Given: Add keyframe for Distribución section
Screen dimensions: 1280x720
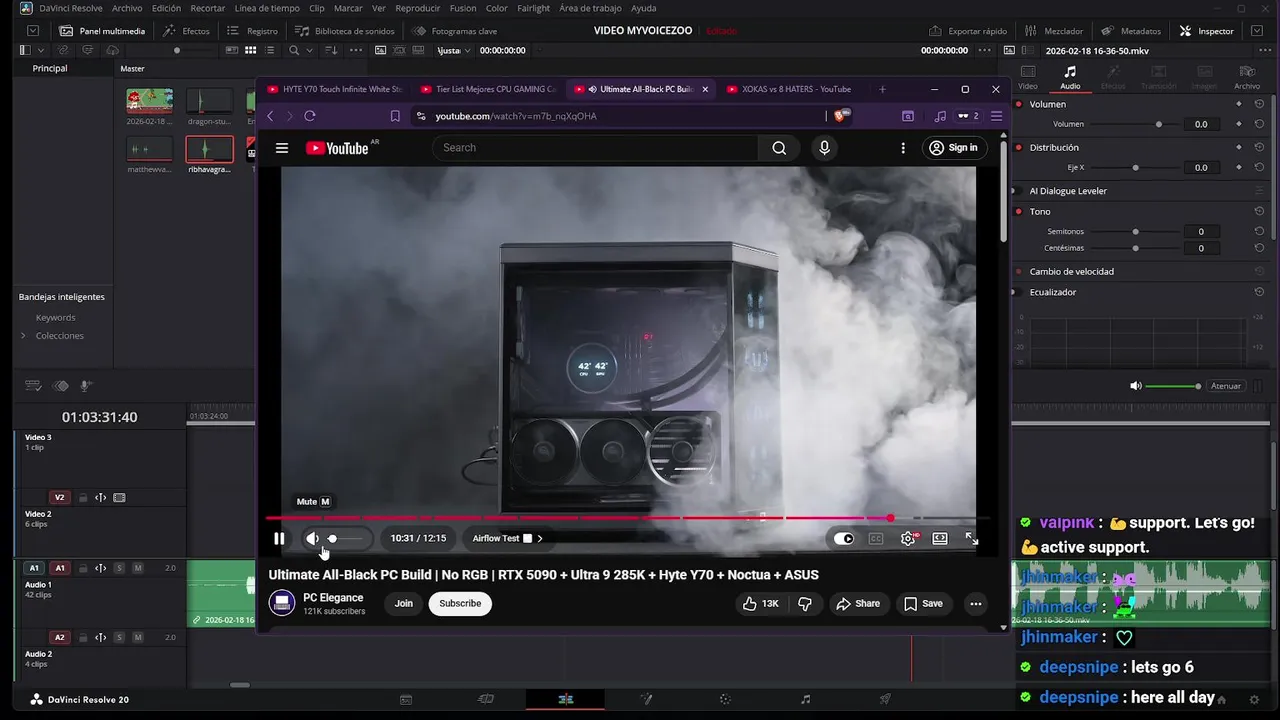Looking at the screenshot, I should [x=1238, y=147].
